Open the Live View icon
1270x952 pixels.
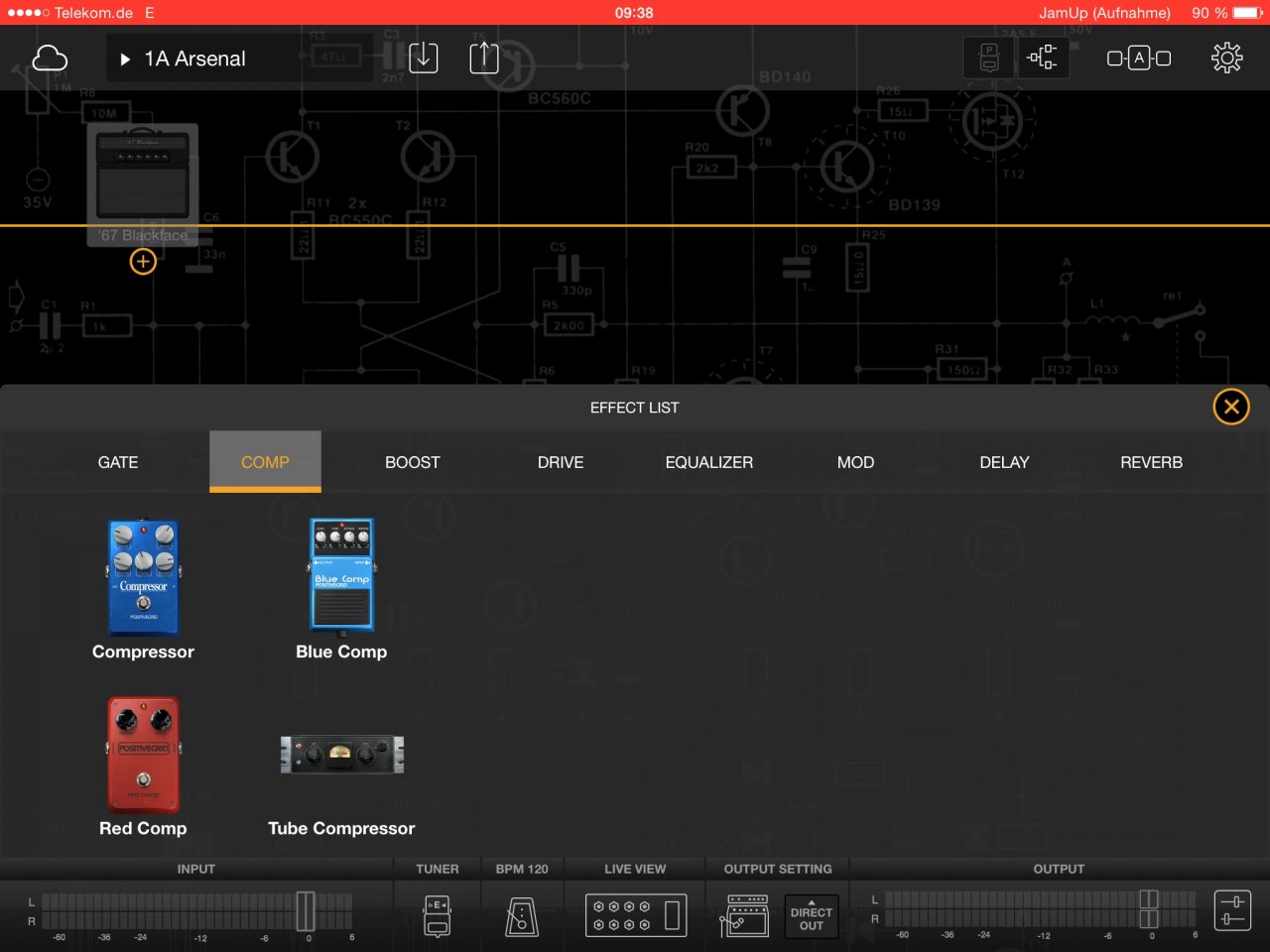pos(636,915)
